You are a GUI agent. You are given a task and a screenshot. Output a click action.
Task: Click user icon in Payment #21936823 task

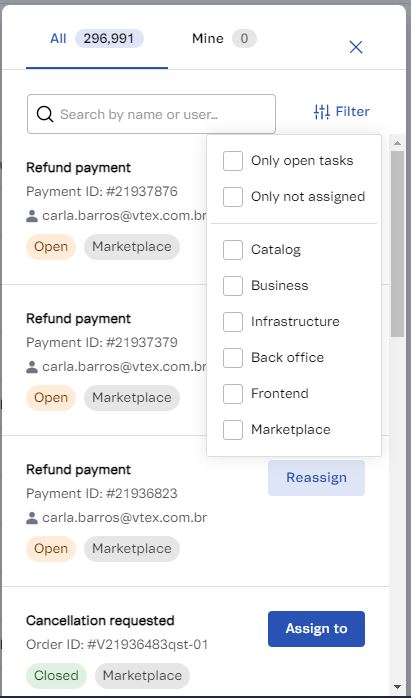point(32,518)
